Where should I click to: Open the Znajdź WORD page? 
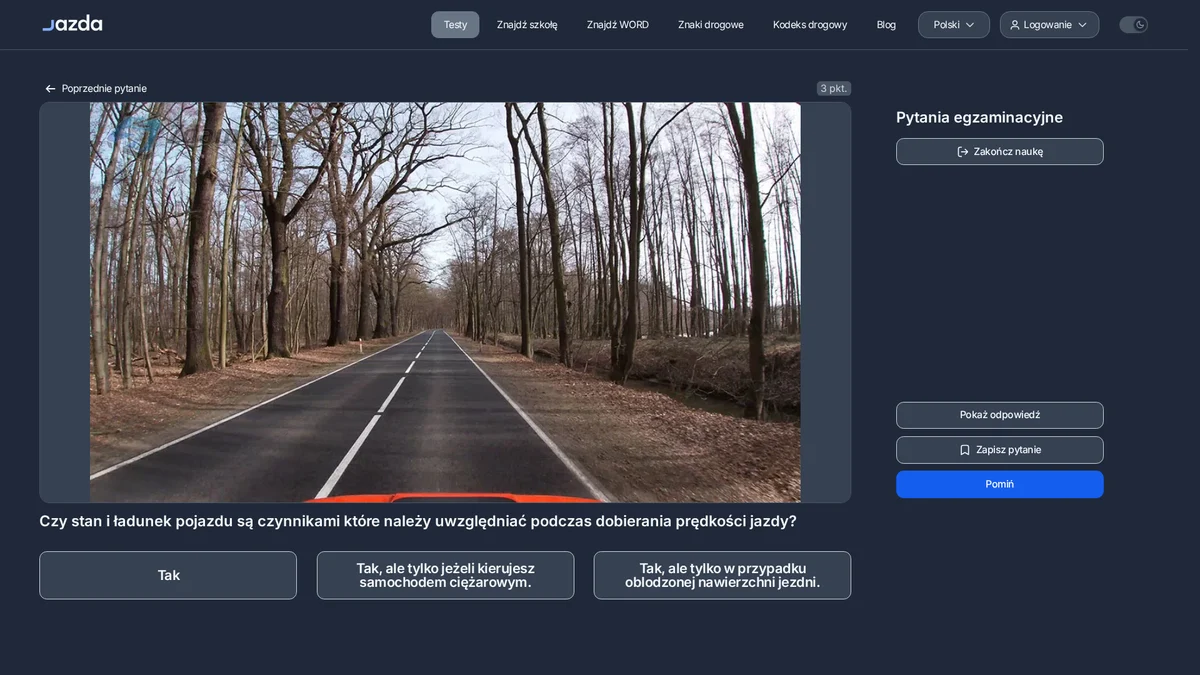tap(618, 25)
